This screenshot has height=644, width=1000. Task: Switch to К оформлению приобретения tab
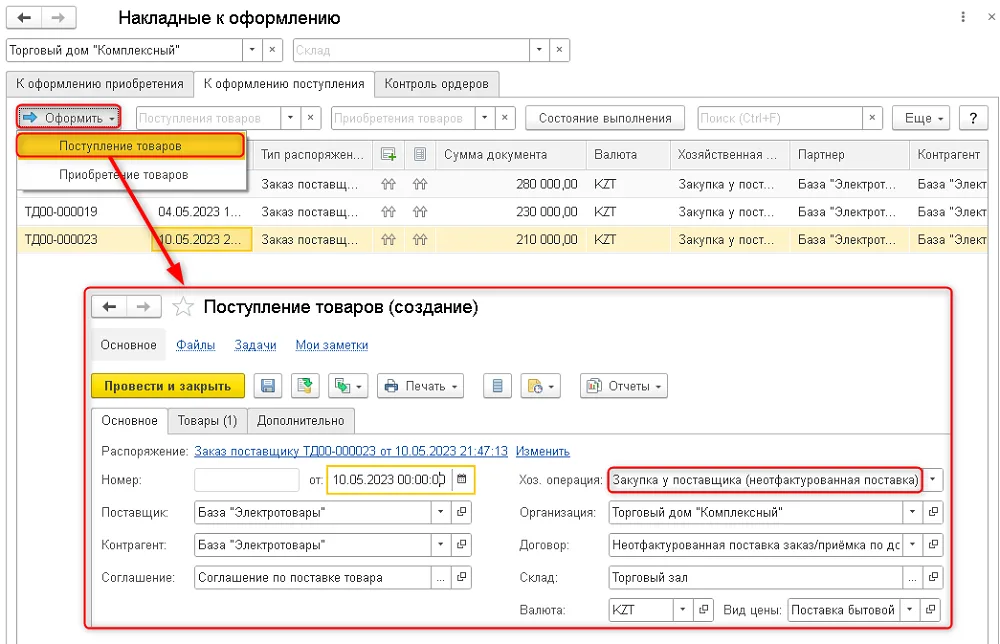coord(99,84)
